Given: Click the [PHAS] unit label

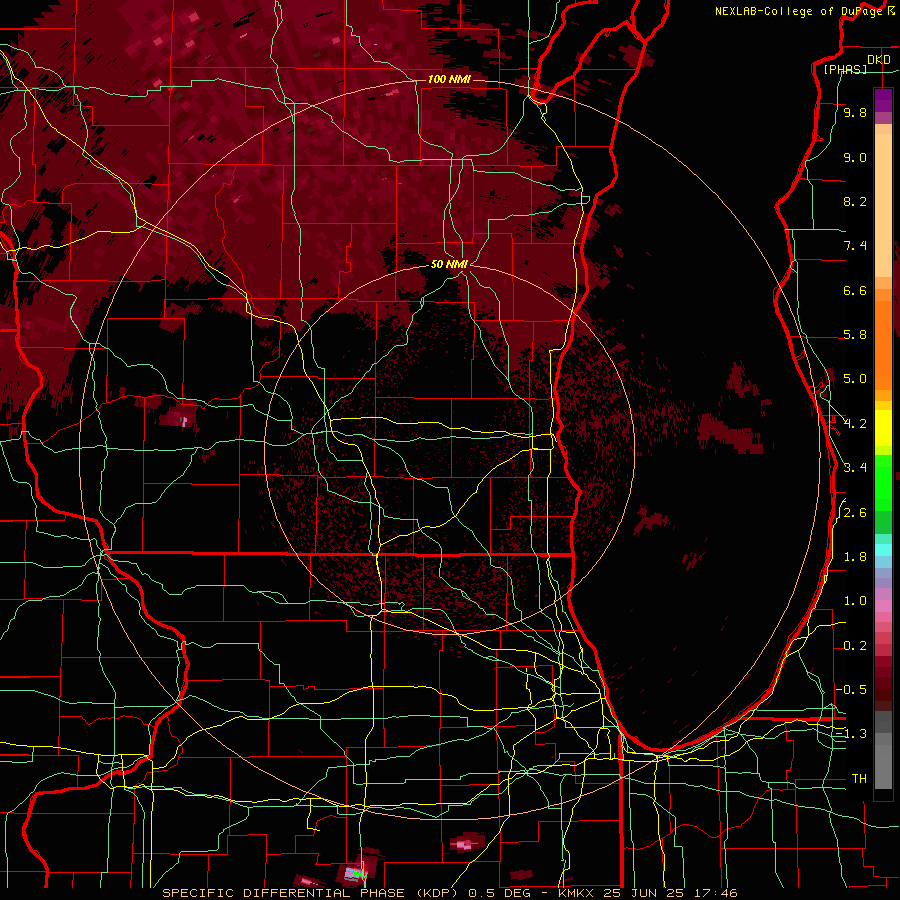Looking at the screenshot, I should [845, 69].
